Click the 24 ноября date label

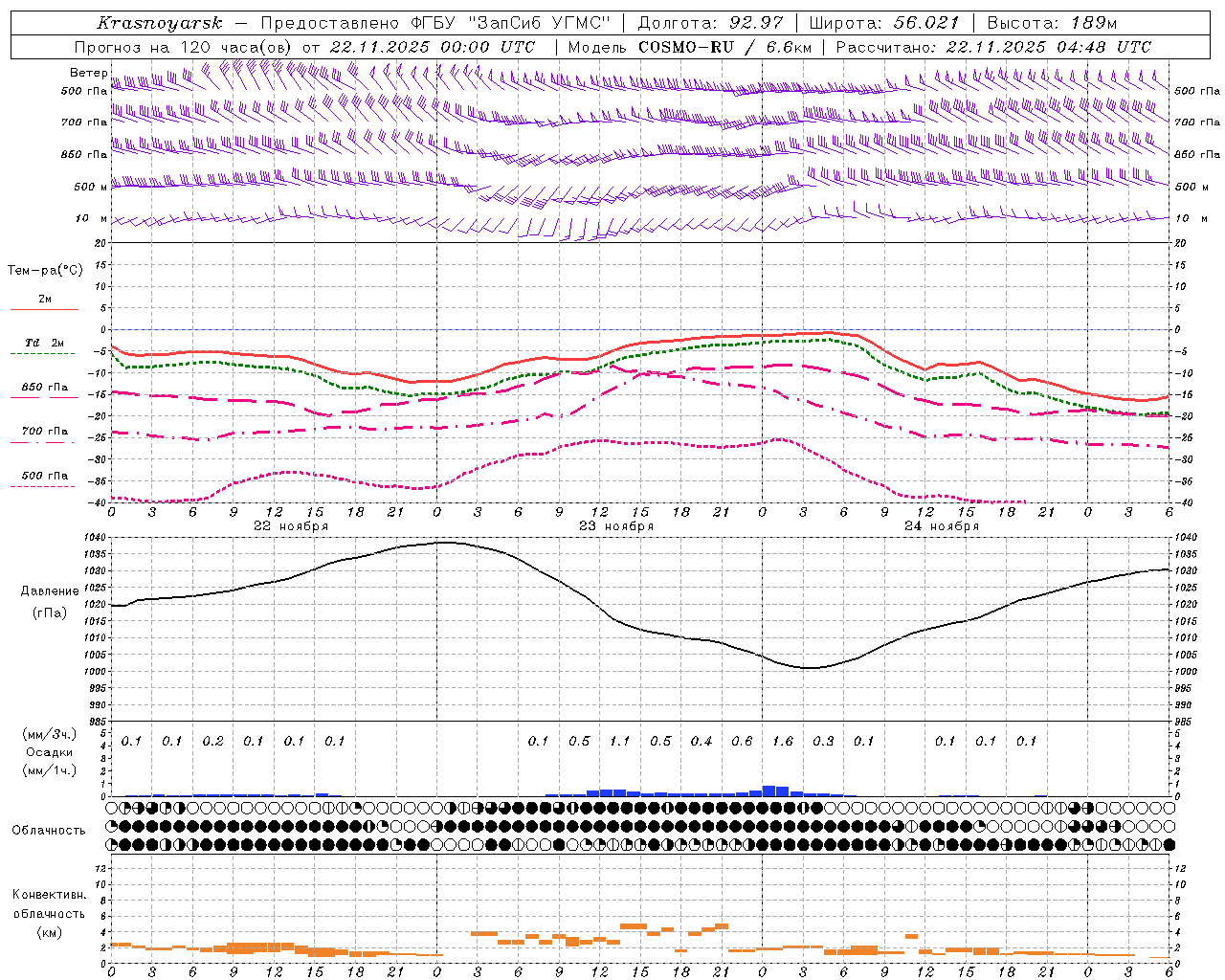pos(942,525)
